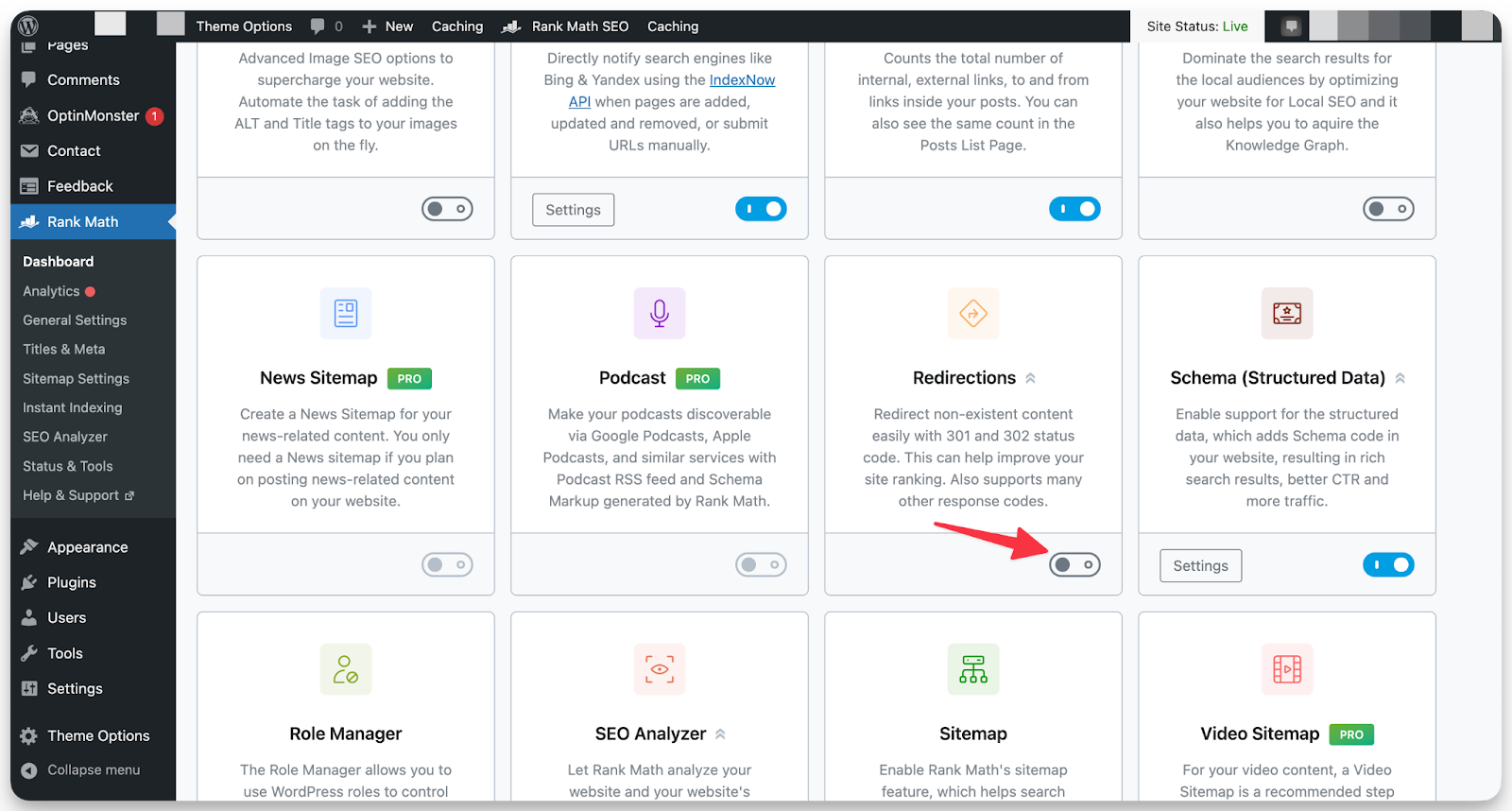
Task: Click the Rank Math sidebar icon
Action: [29, 221]
